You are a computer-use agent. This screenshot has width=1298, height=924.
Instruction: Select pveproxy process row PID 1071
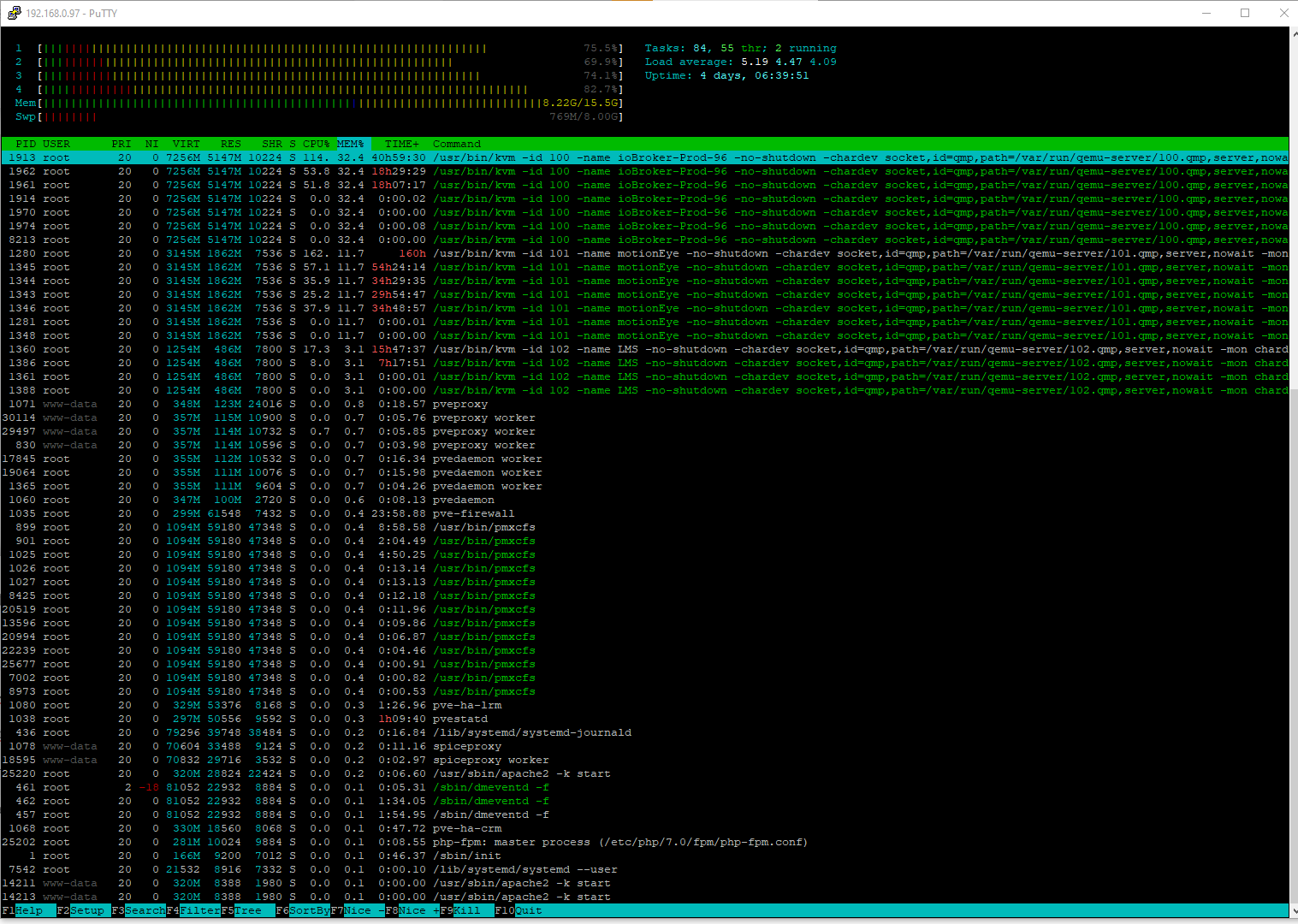pyautogui.click(x=645, y=404)
